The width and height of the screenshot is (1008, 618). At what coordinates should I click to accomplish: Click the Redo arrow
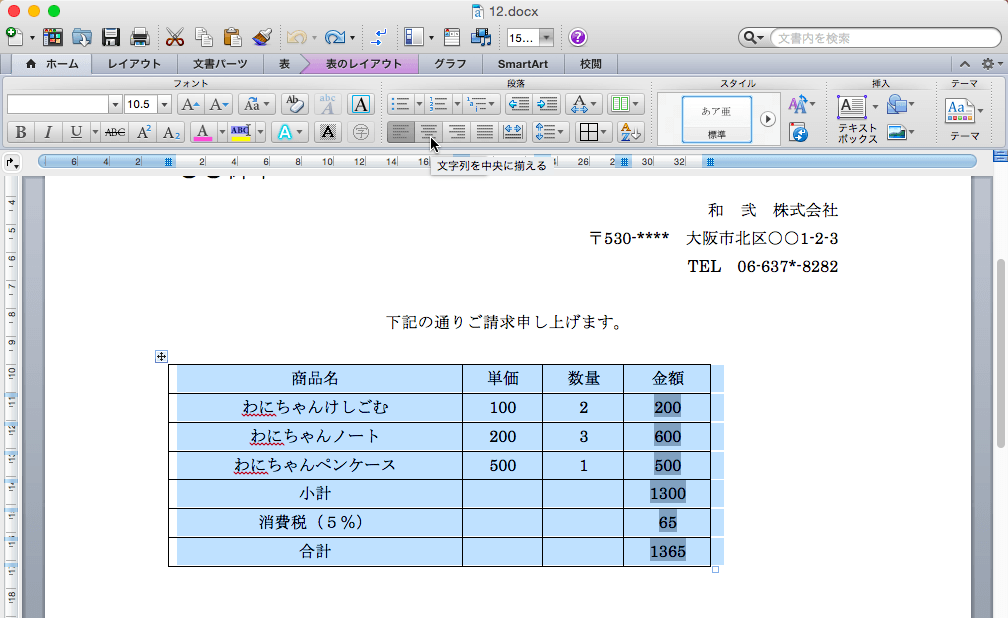[334, 37]
